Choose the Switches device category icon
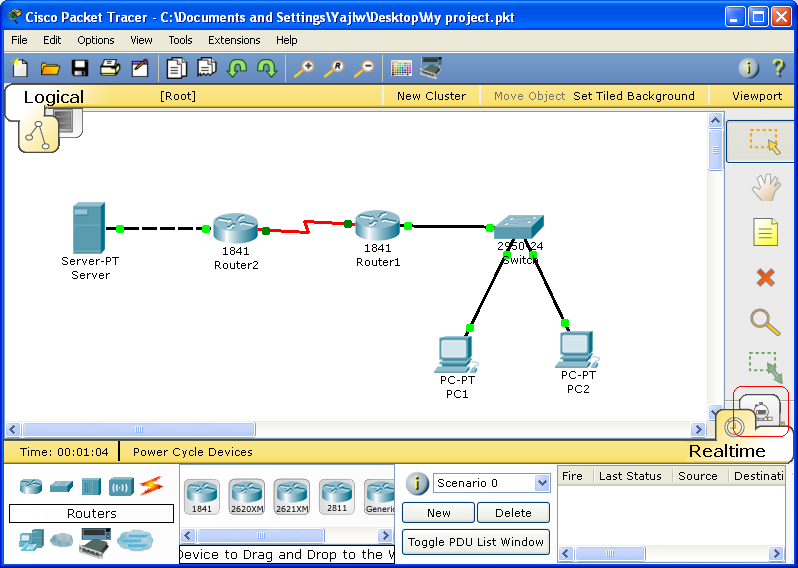The width and height of the screenshot is (798, 568). (62, 487)
